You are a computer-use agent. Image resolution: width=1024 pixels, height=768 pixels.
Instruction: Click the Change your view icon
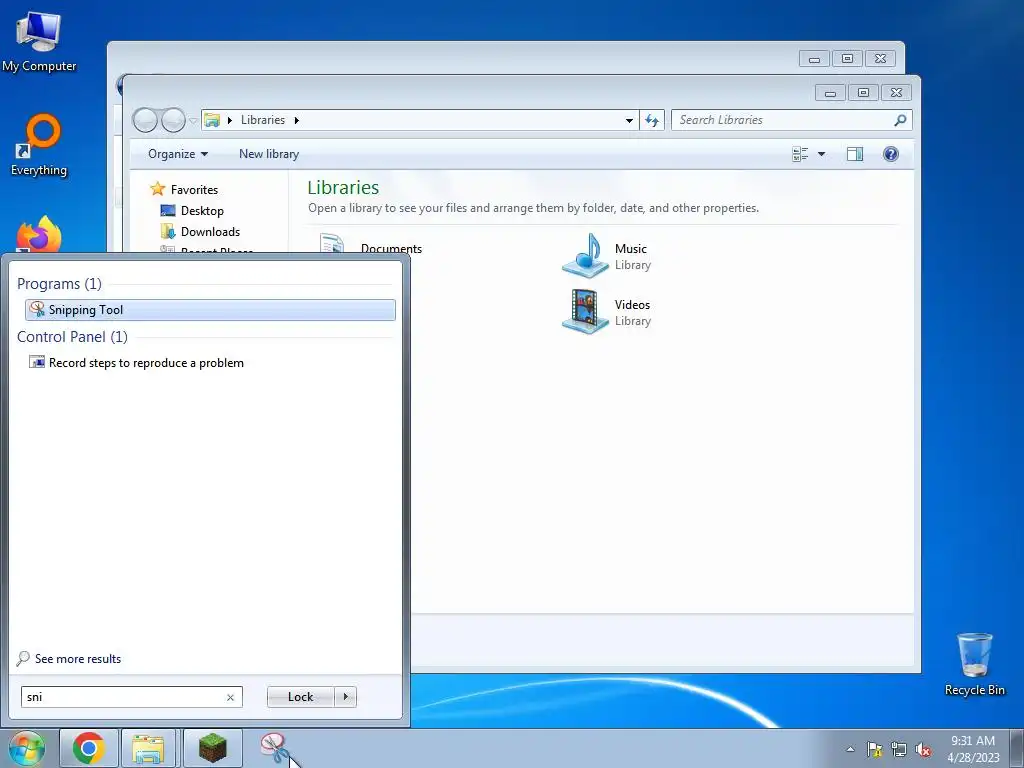[x=800, y=154]
